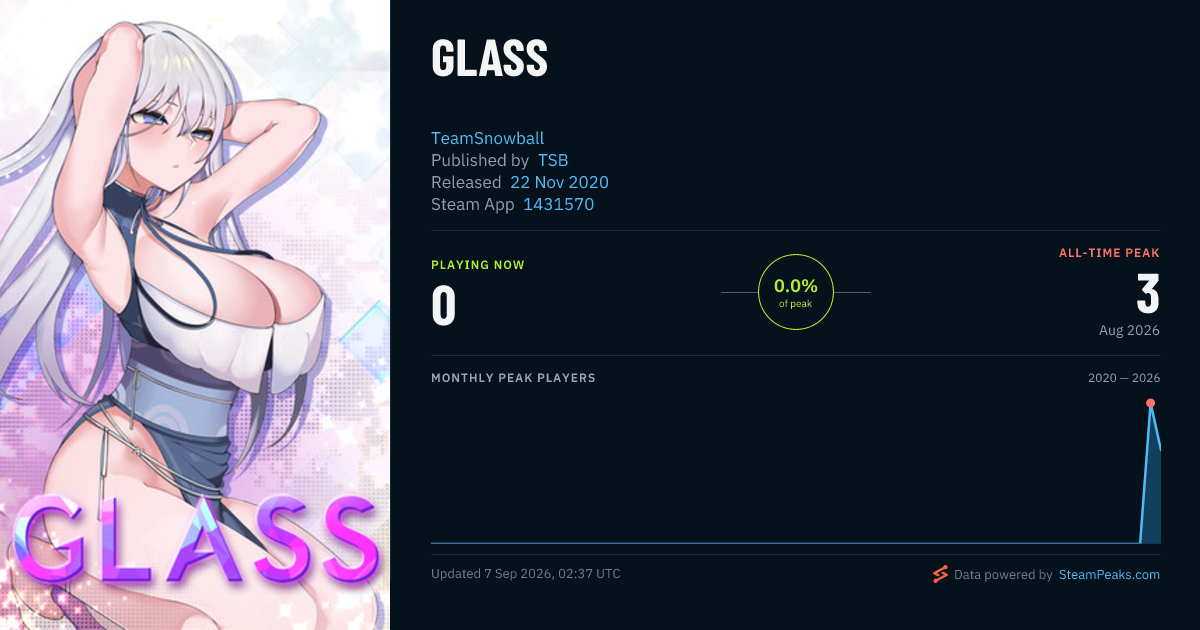Click the monthly peak players chart area
1200x630 pixels.
[795, 470]
